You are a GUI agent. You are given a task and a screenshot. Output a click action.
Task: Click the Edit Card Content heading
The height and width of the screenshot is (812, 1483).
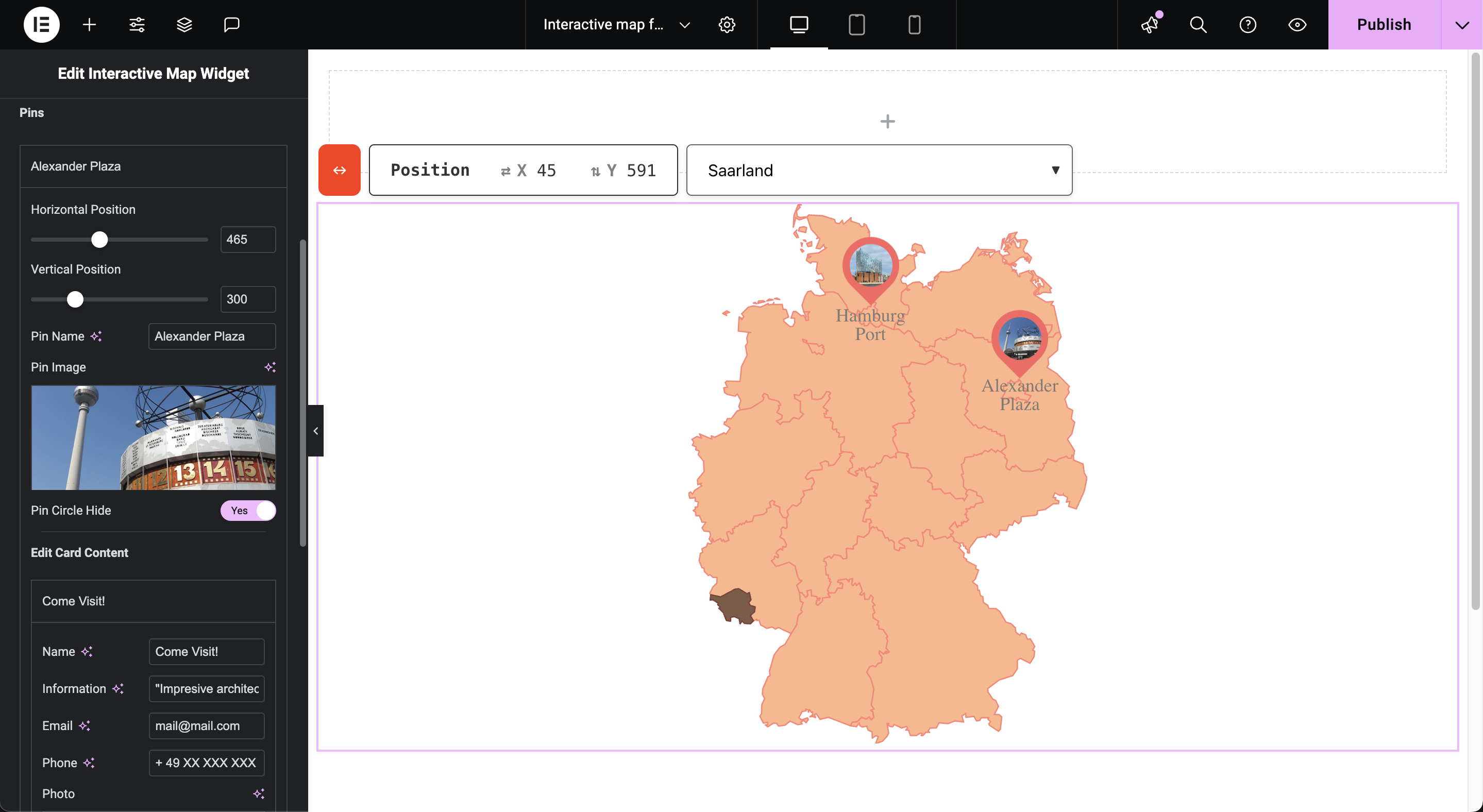[79, 552]
